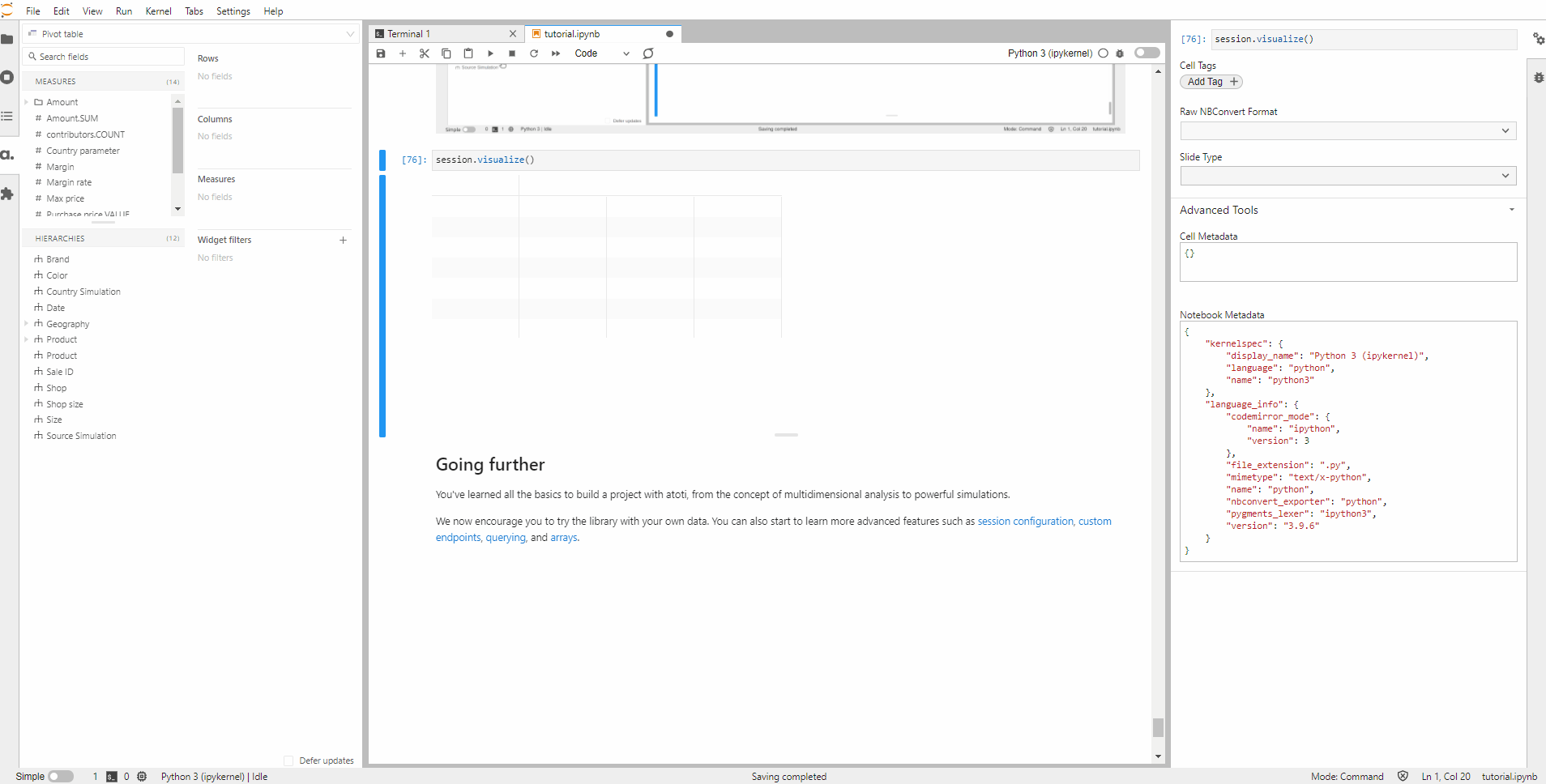Open the atoti sidebar icon
The height and width of the screenshot is (784, 1546).
tap(7, 155)
